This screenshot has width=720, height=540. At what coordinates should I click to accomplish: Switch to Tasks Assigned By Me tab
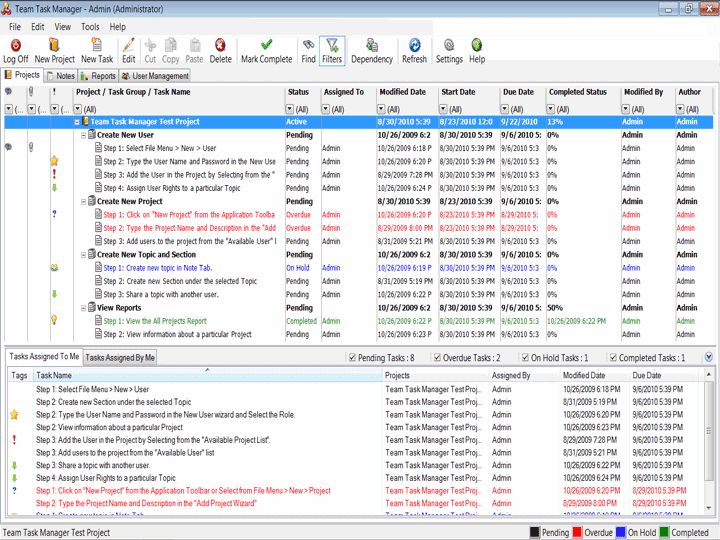(x=120, y=357)
